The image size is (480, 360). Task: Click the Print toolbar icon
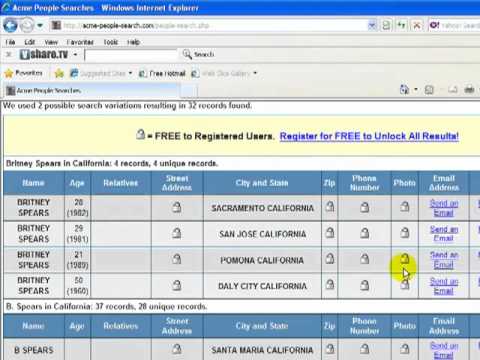(x=469, y=89)
